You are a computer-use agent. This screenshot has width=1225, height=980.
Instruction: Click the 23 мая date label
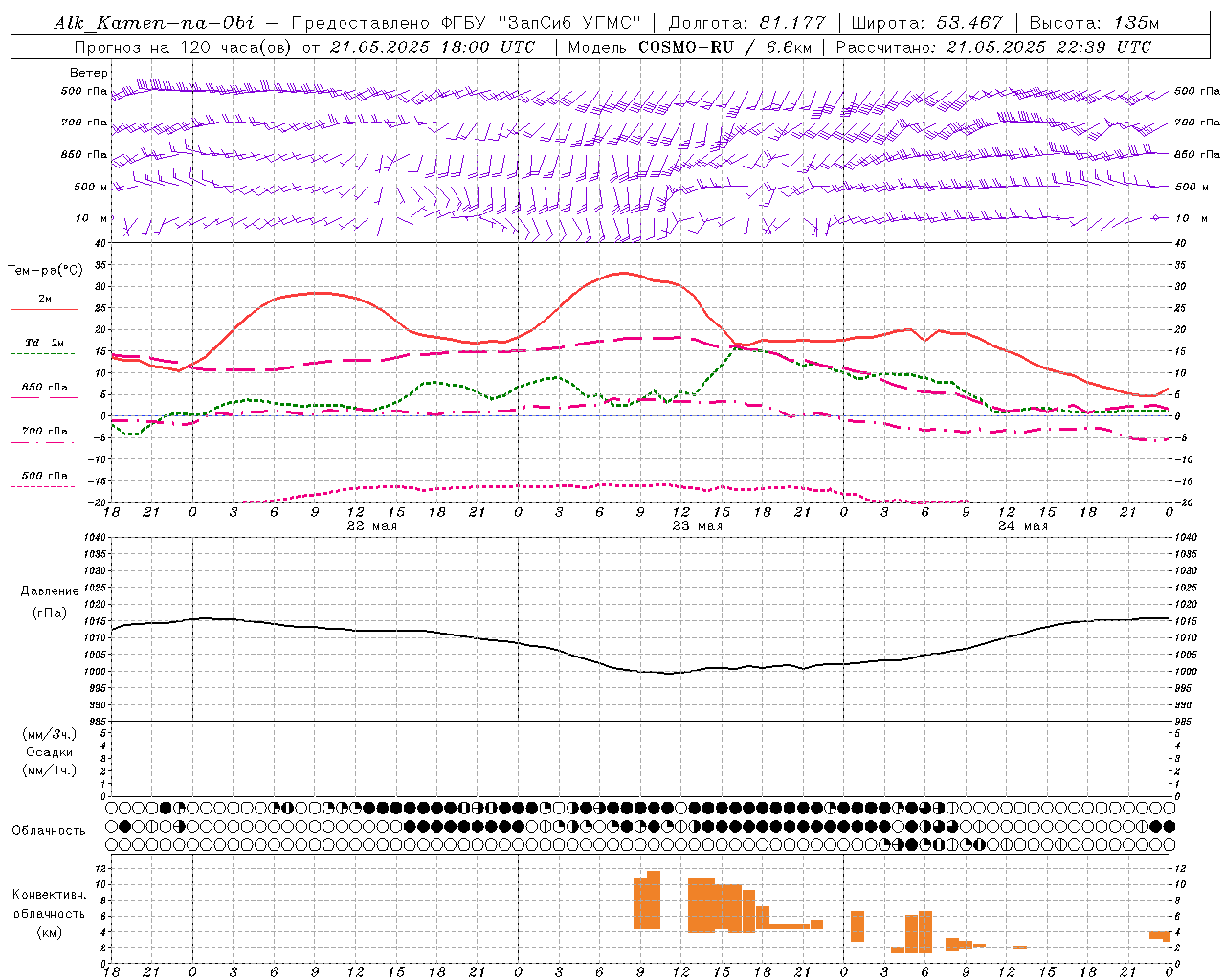tap(698, 525)
